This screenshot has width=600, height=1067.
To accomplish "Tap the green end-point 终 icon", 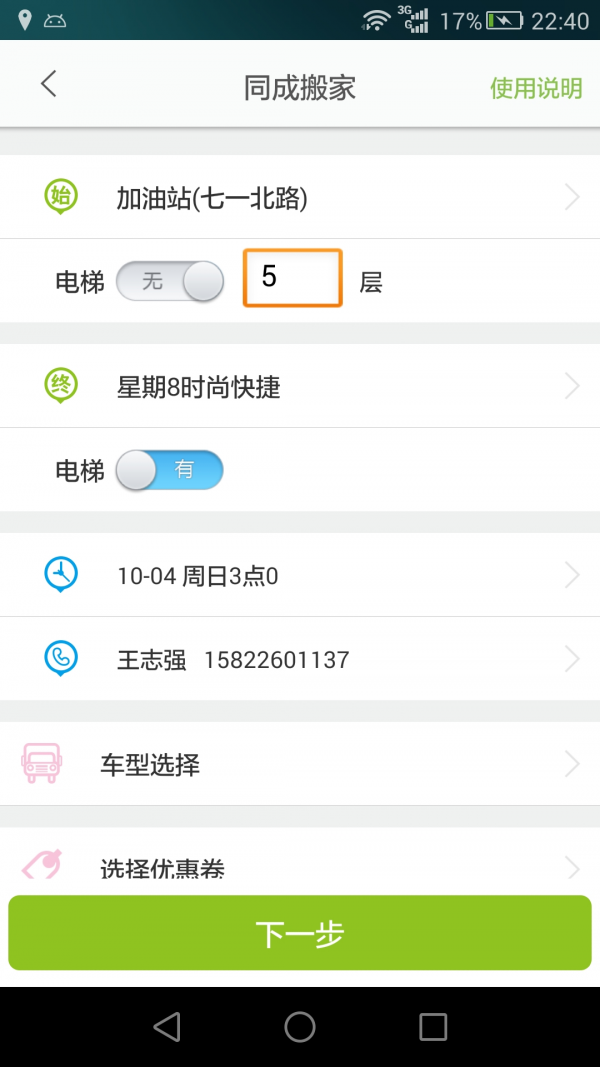I will point(60,385).
